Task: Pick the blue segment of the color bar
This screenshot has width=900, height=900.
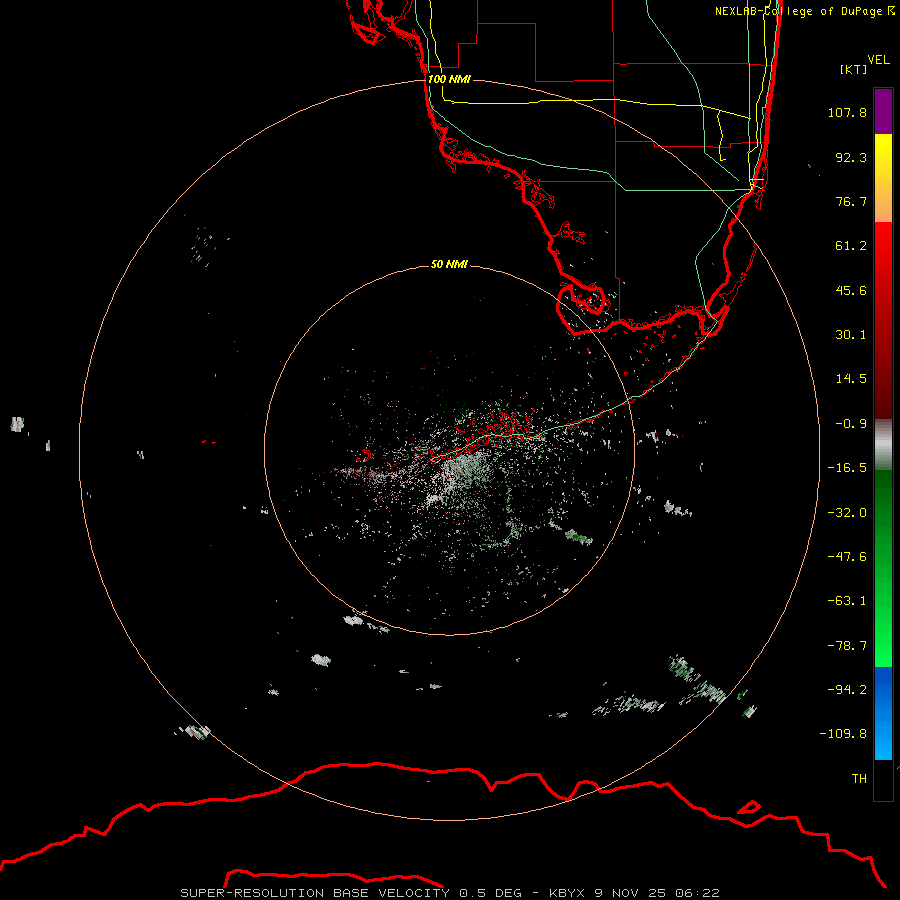Action: [x=883, y=713]
